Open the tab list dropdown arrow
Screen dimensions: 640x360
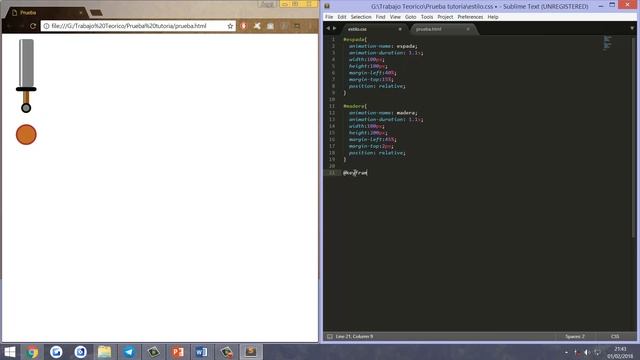pos(632,28)
